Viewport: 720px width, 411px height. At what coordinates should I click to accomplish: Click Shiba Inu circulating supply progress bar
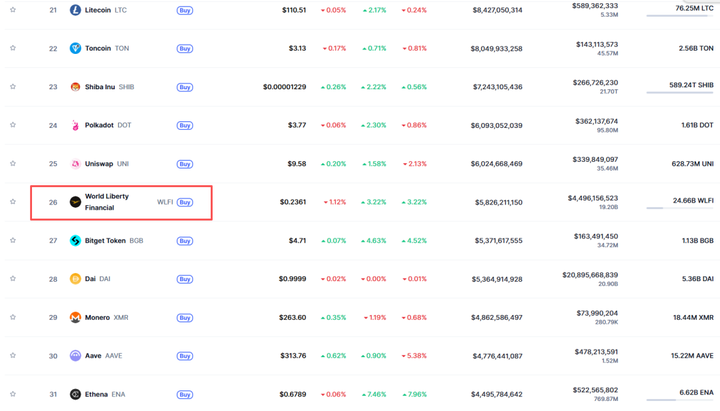point(680,93)
